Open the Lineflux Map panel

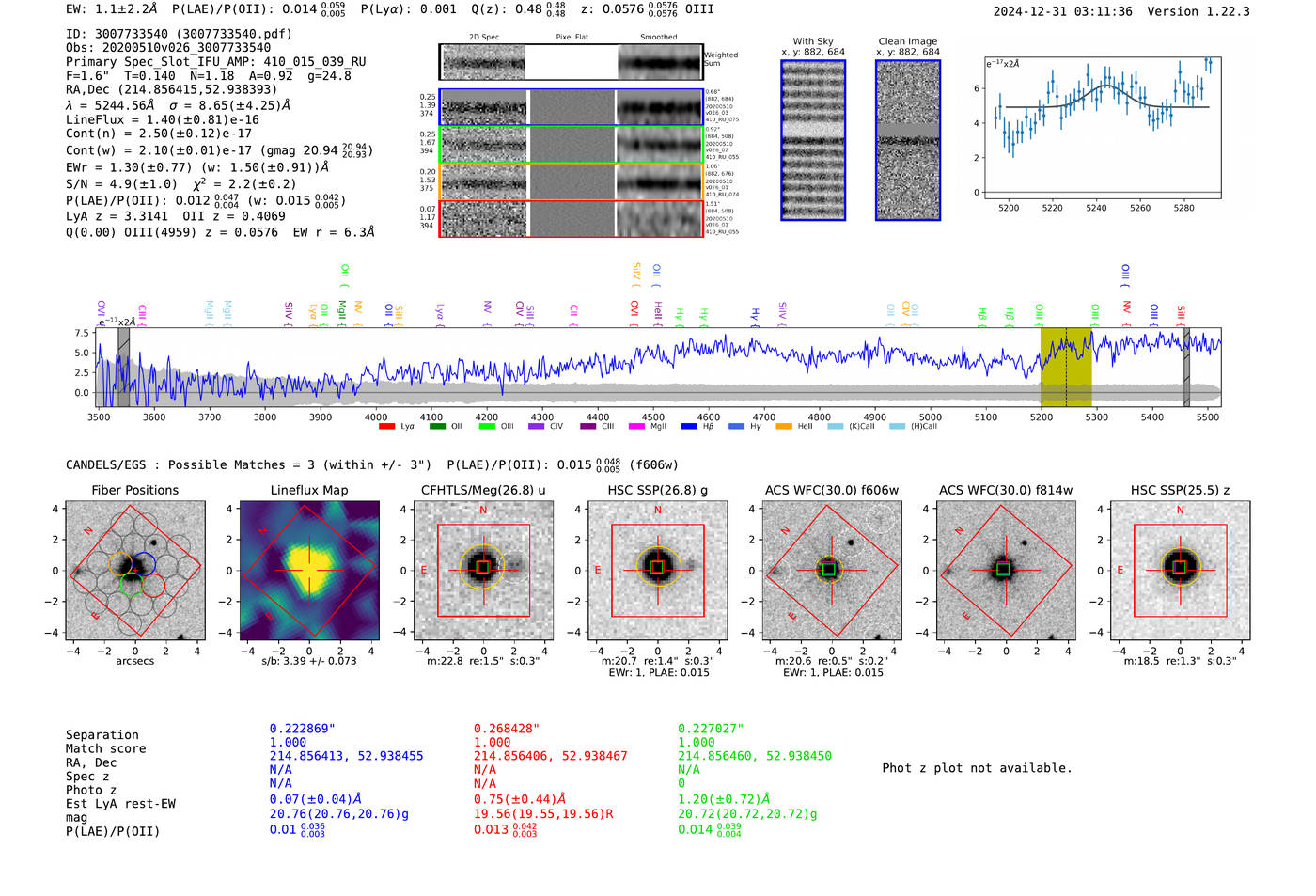pos(309,570)
